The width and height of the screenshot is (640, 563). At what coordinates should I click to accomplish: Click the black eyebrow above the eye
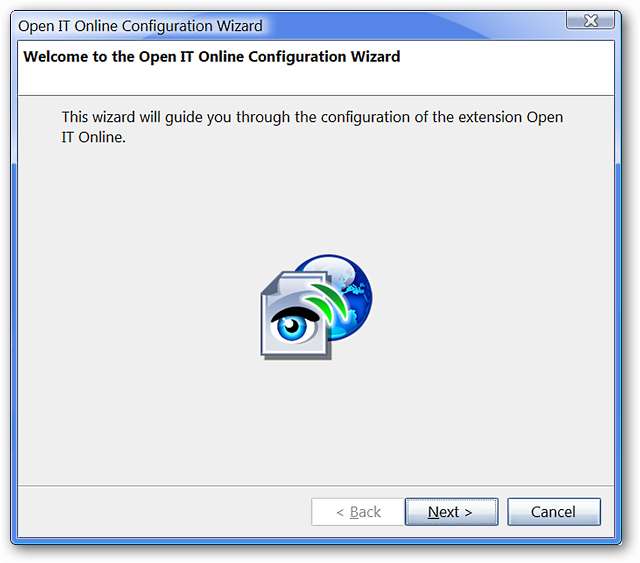pos(295,315)
